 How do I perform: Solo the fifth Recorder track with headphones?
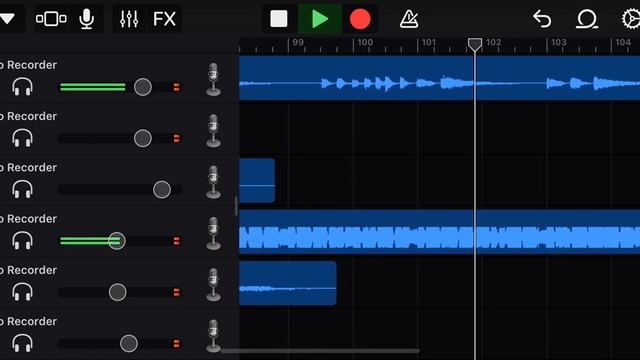click(x=22, y=292)
